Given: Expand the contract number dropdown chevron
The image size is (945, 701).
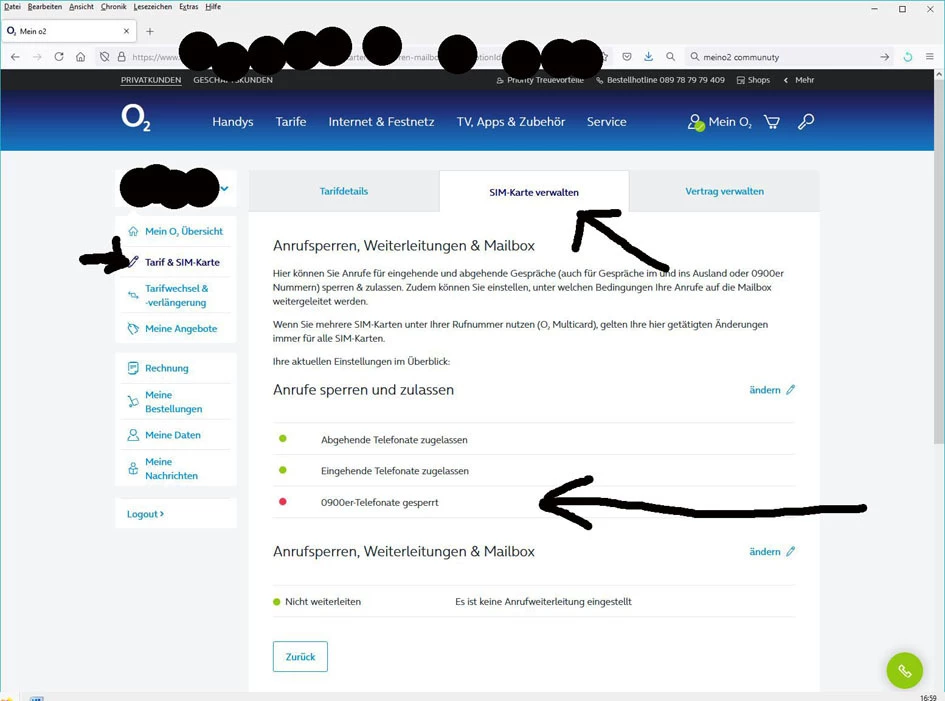Looking at the screenshot, I should 224,189.
